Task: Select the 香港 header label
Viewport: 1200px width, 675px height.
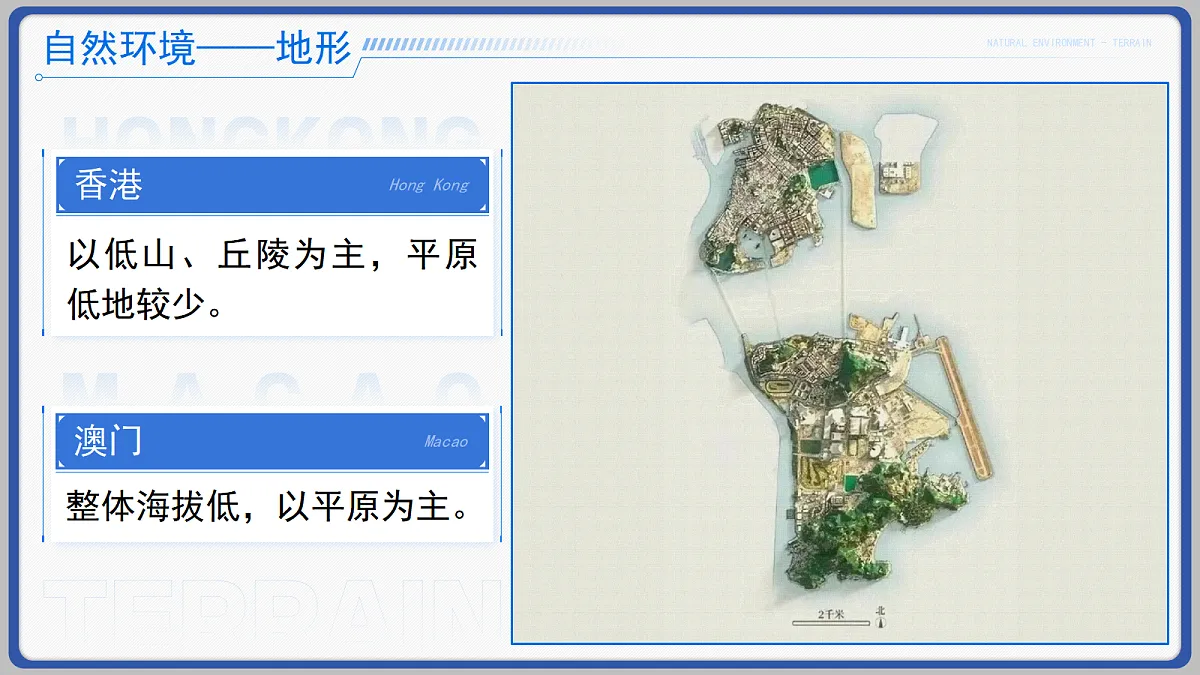Action: pyautogui.click(x=109, y=185)
